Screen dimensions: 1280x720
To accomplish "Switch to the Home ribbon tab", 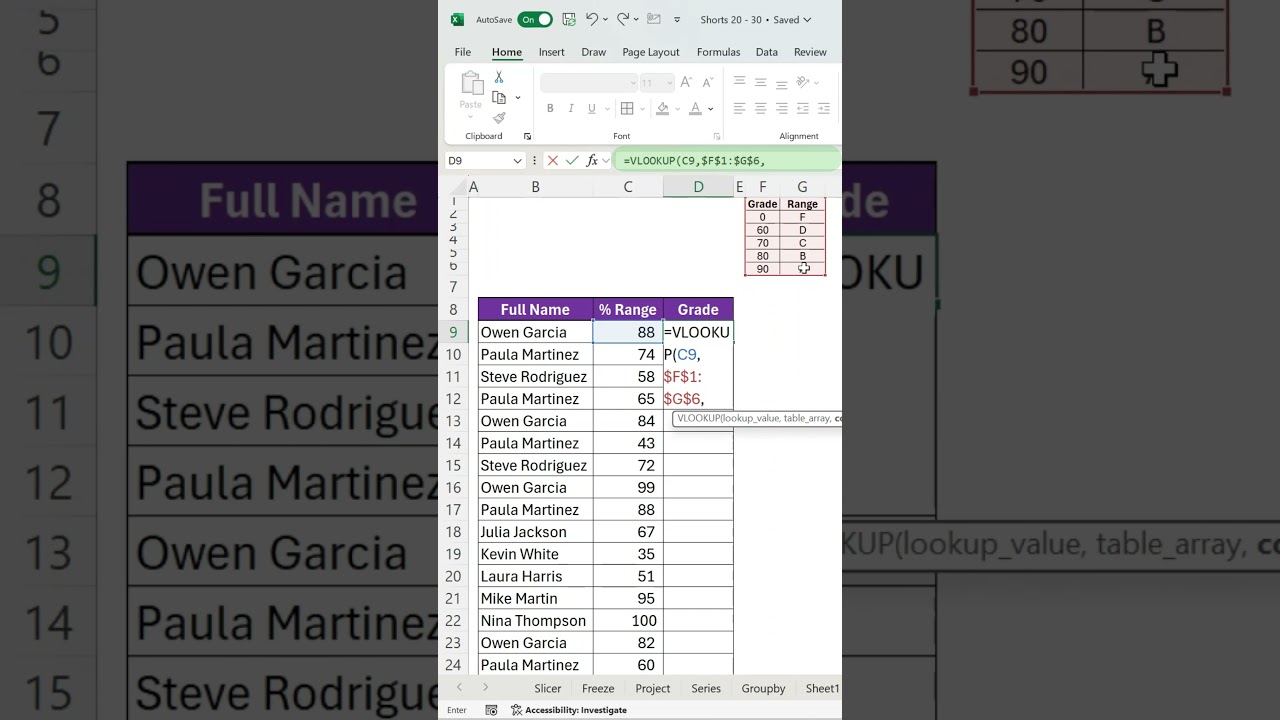I will click(507, 52).
